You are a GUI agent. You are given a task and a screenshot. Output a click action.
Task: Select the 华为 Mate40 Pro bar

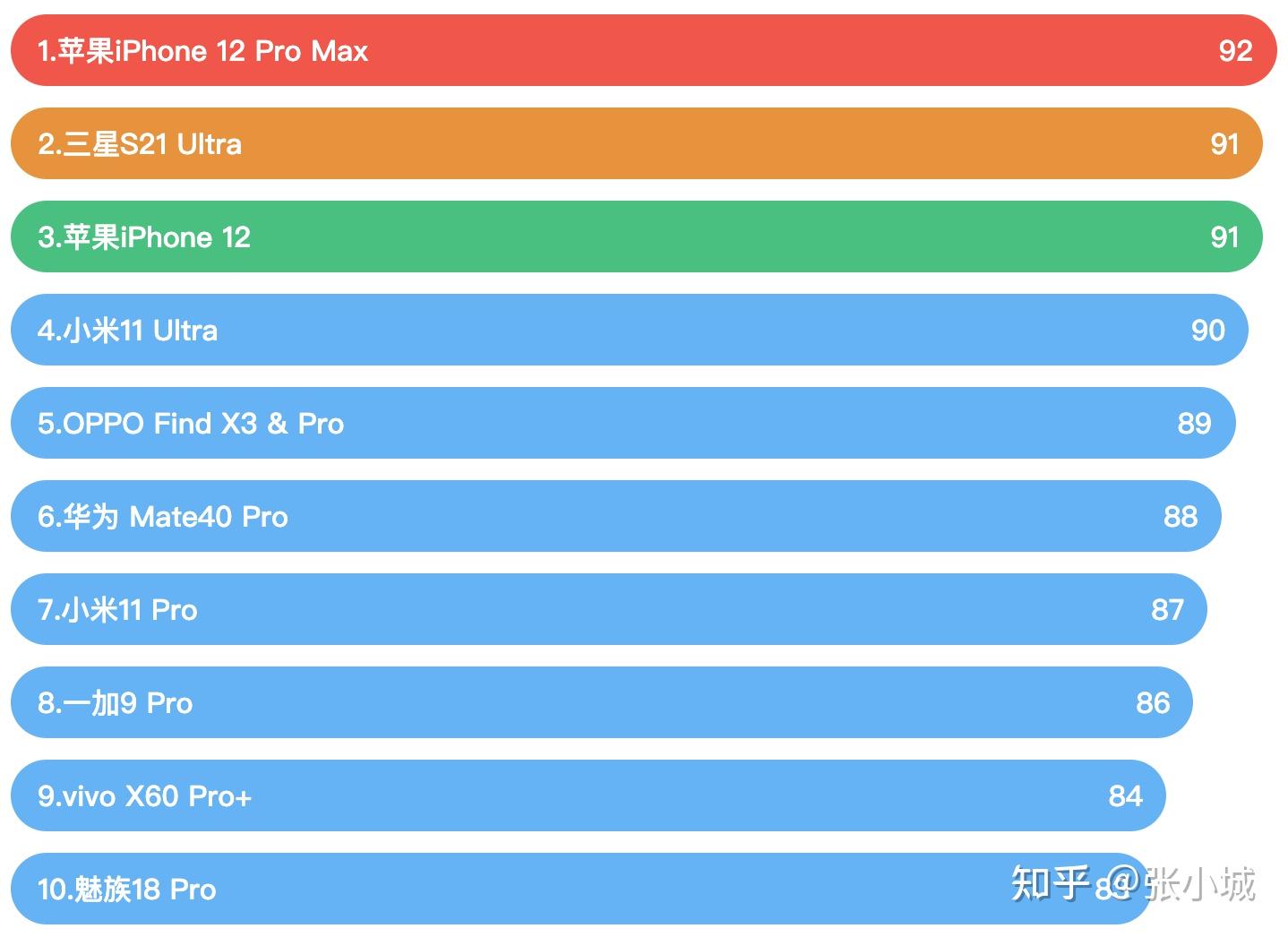[616, 516]
